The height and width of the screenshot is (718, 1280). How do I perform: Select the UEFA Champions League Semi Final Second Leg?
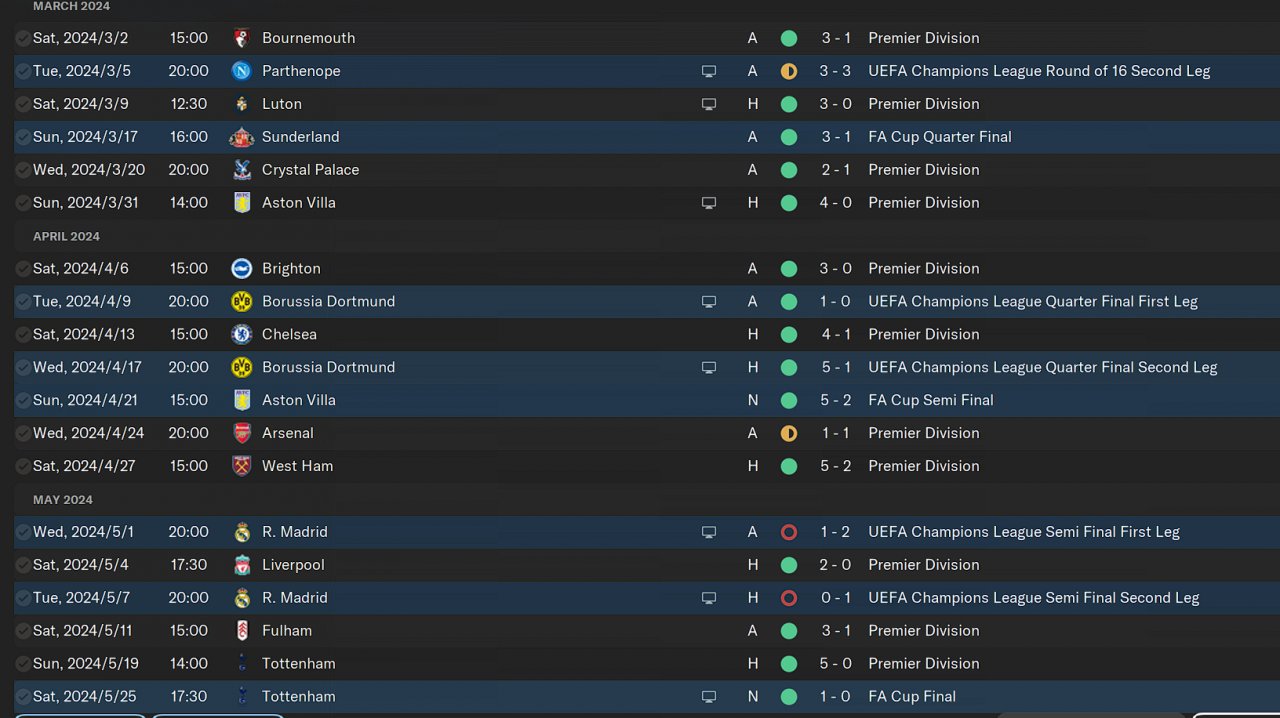(x=1033, y=598)
